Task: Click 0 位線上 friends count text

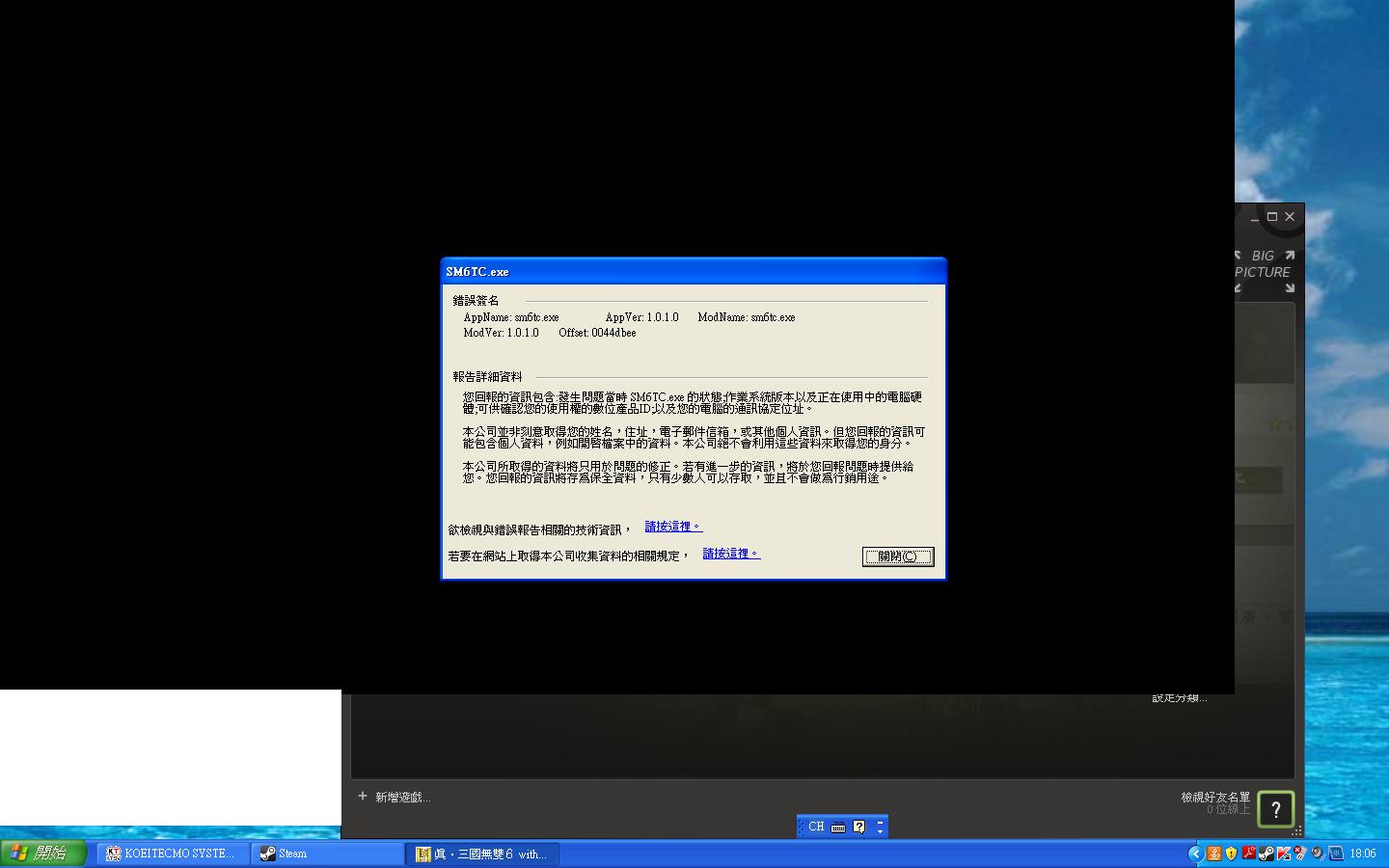Action: tap(1228, 809)
